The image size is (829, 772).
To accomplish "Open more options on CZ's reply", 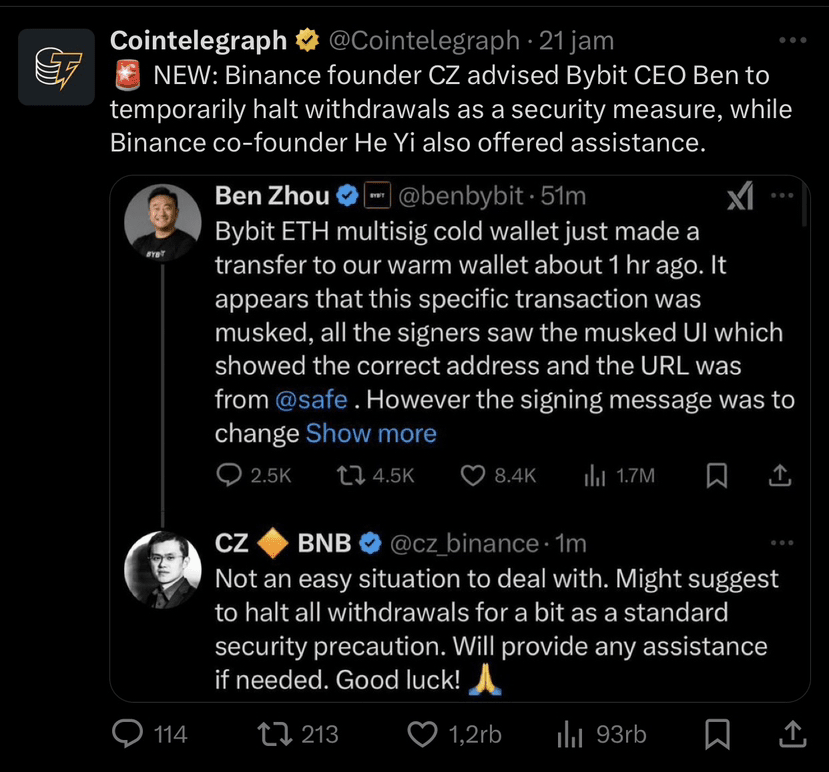I will (x=782, y=543).
